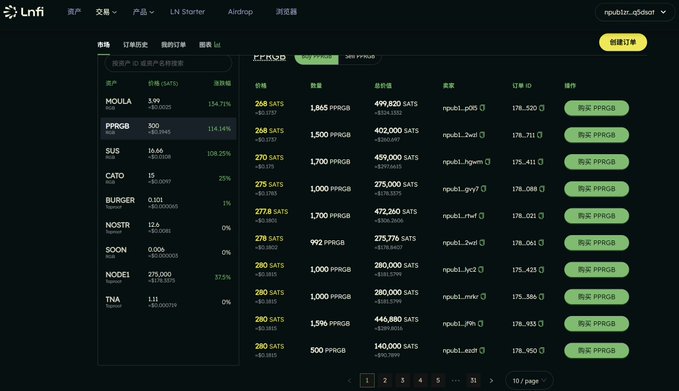The image size is (679, 391).
Task: Go to page 4
Action: click(x=420, y=381)
